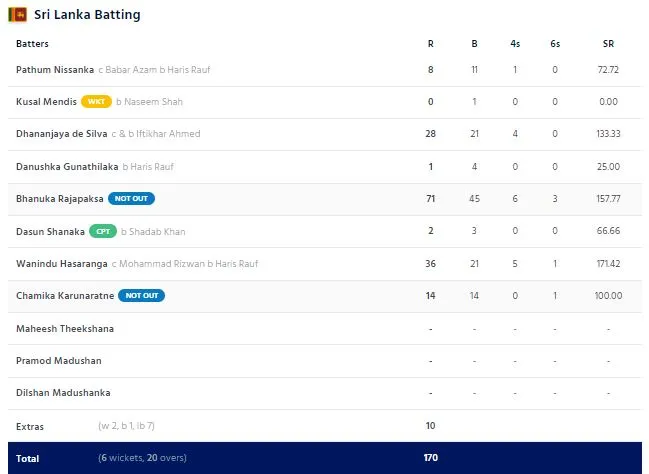Open Maheesh Theekshana's profile
Image resolution: width=649 pixels, height=474 pixels.
[x=65, y=328]
